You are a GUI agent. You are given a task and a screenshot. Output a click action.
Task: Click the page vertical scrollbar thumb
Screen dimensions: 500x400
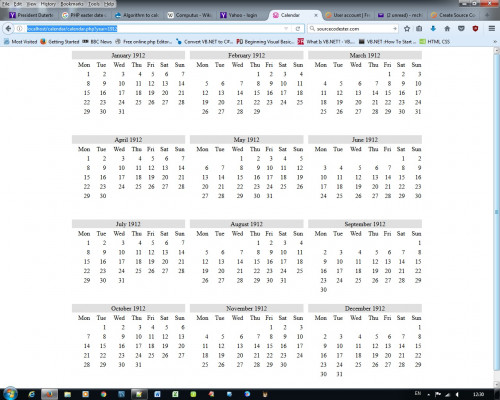point(496,212)
